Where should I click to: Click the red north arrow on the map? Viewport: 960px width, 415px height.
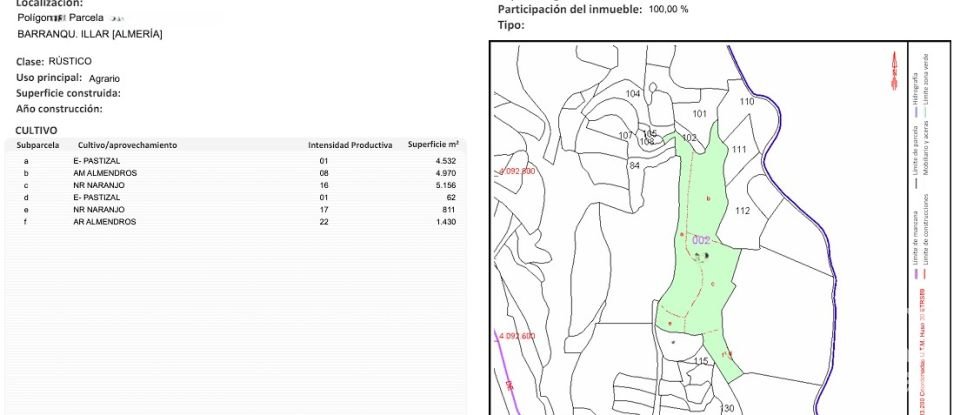click(894, 72)
